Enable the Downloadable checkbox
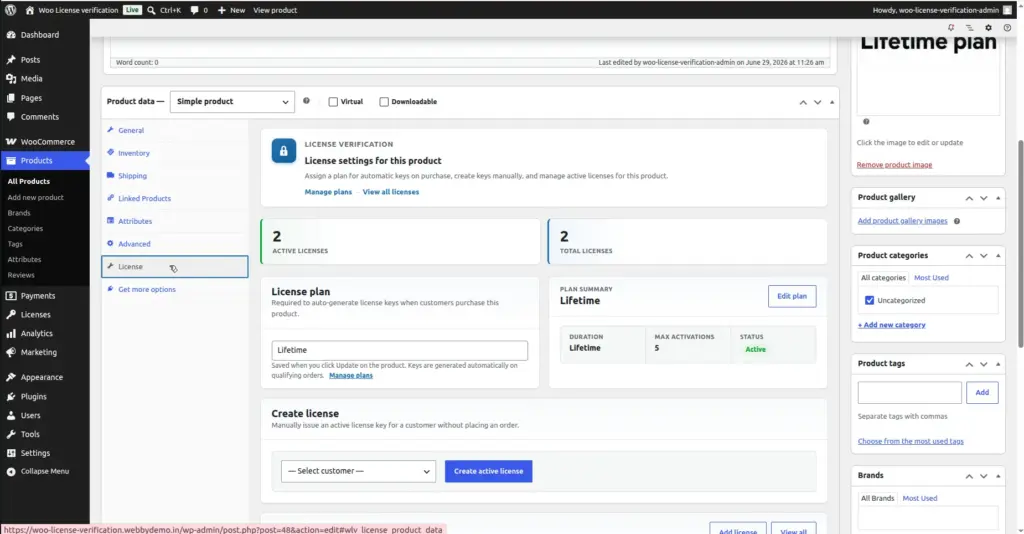1024x534 pixels. pos(384,102)
